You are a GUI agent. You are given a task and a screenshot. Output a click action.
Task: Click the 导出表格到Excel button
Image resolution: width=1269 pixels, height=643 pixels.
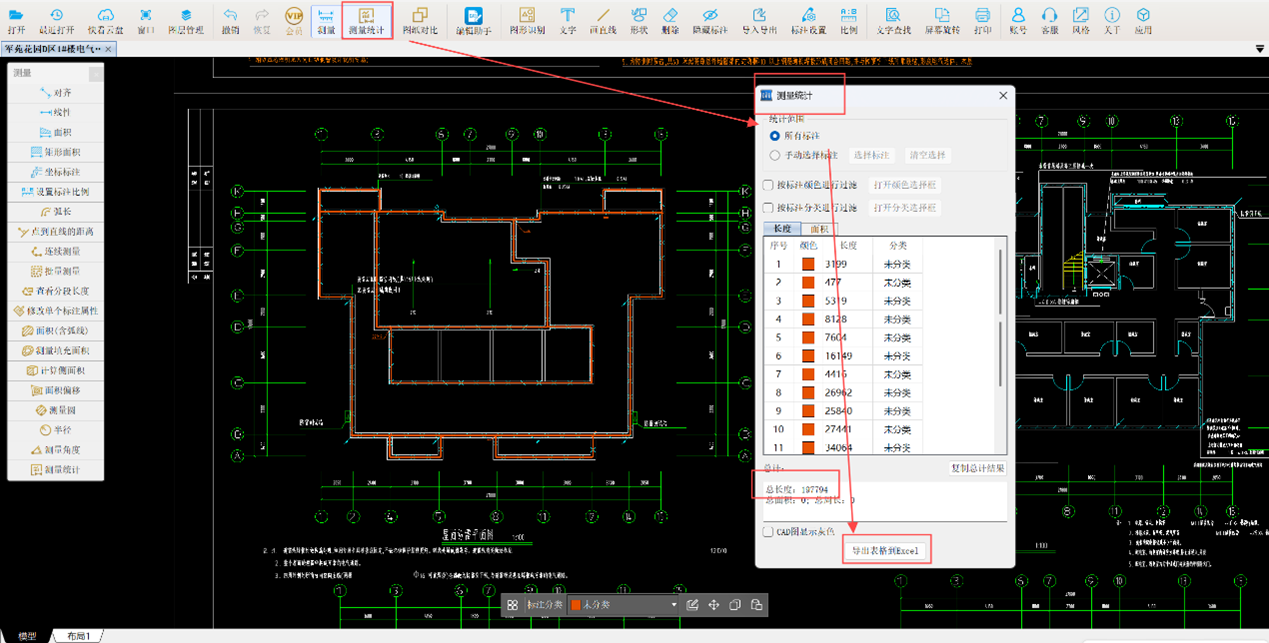click(x=887, y=551)
